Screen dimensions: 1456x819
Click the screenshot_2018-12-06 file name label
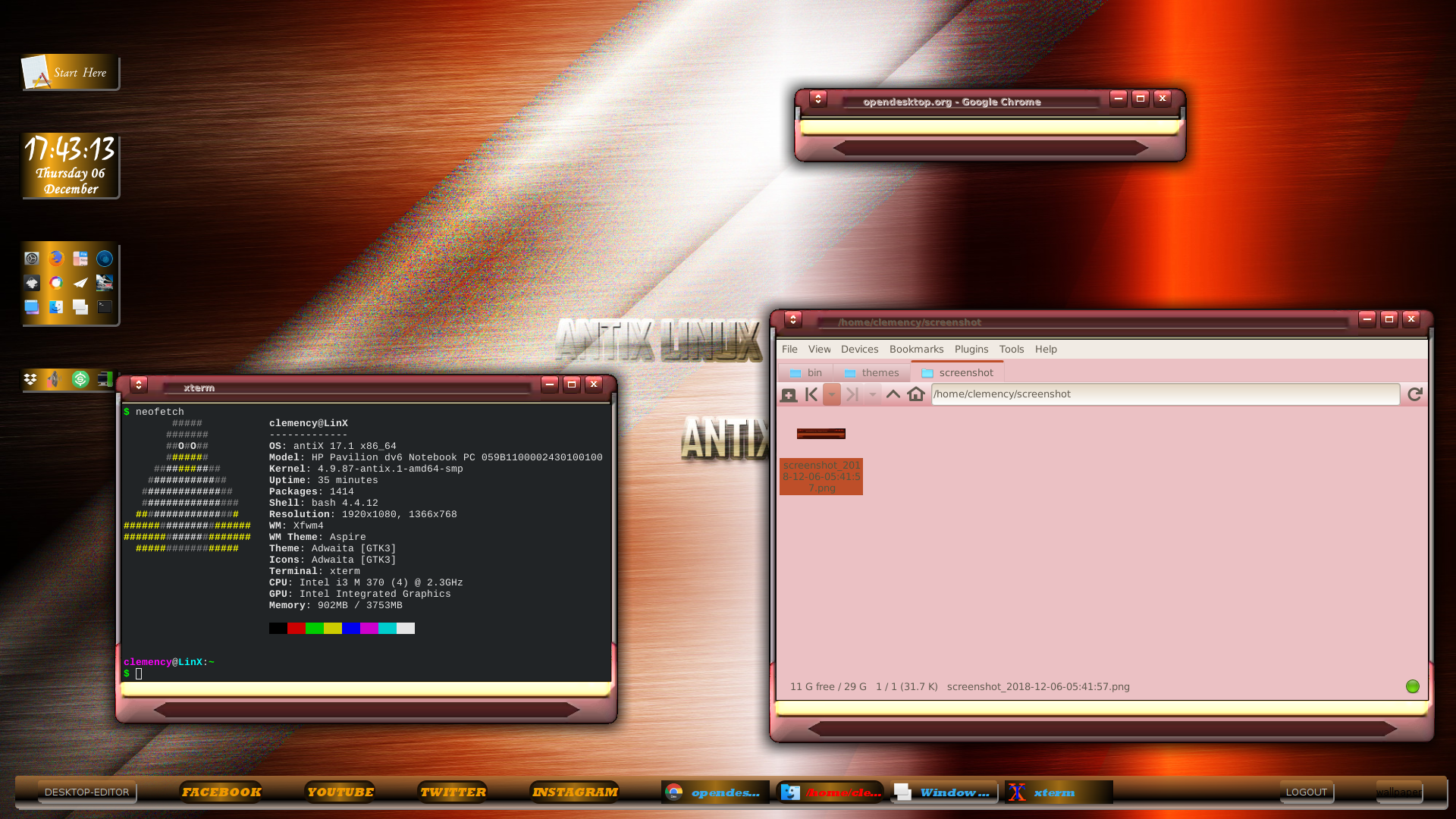pyautogui.click(x=821, y=477)
